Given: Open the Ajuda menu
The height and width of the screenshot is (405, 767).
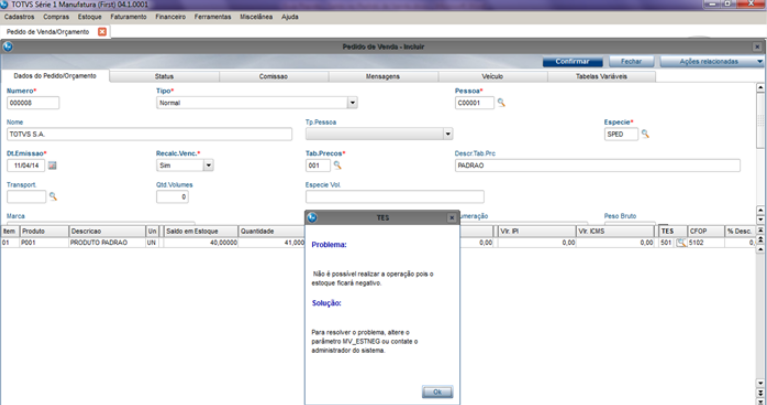Looking at the screenshot, I should [x=290, y=17].
